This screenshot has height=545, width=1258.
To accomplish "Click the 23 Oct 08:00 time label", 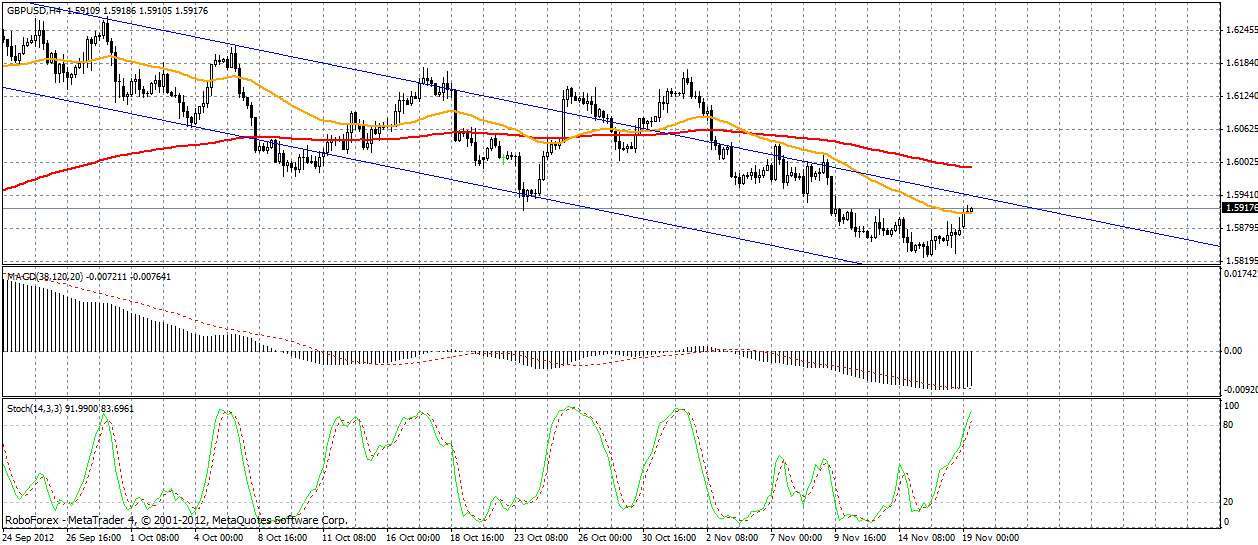I will click(x=542, y=538).
